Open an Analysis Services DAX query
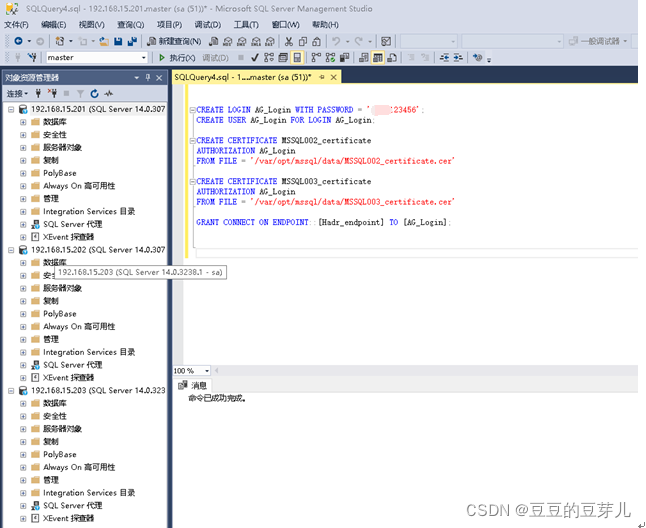 [x=270, y=41]
